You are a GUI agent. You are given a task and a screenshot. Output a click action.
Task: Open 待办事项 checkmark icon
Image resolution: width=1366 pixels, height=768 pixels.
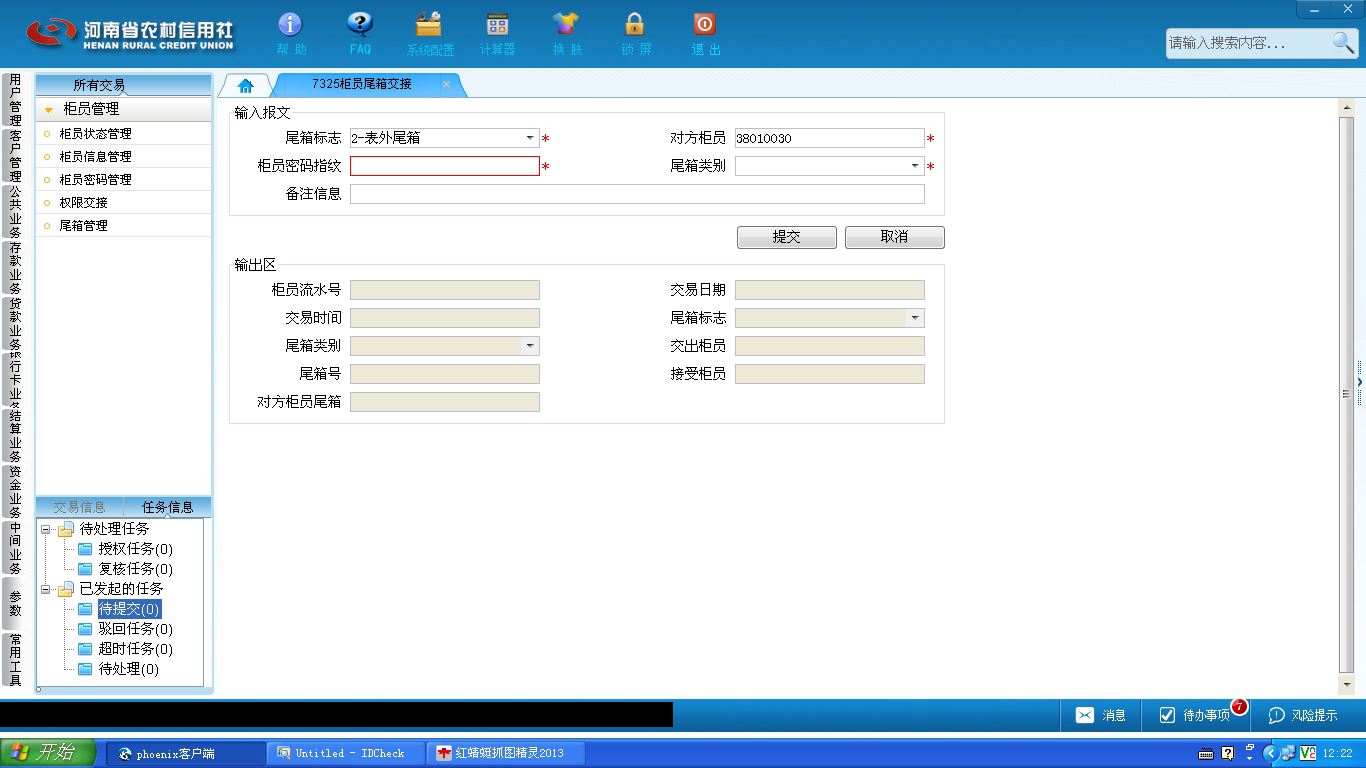click(x=1167, y=715)
